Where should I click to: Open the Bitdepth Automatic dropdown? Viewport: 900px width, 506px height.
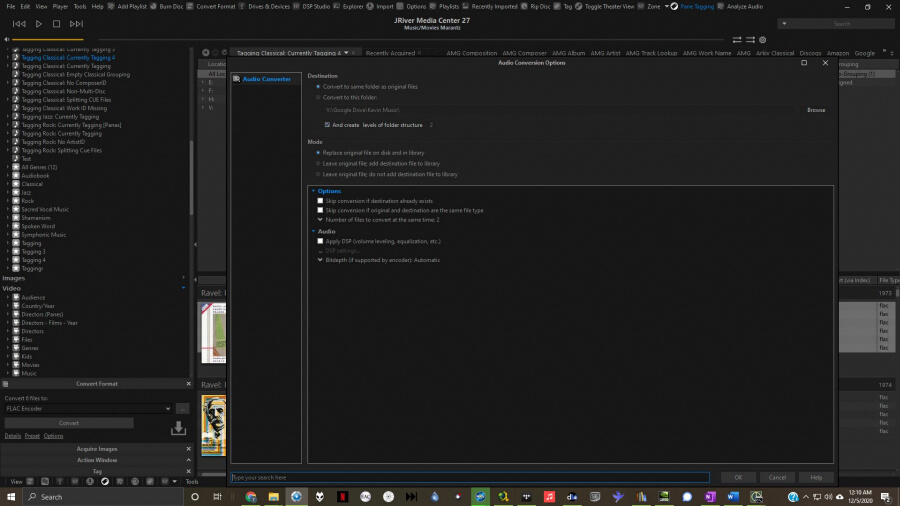click(x=320, y=260)
